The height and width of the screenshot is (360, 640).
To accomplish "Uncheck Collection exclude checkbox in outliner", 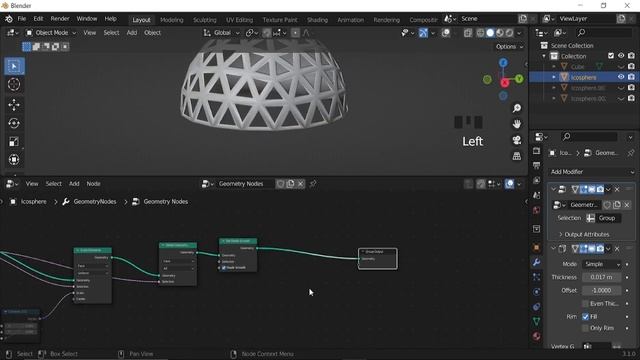I will pyautogui.click(x=611, y=56).
